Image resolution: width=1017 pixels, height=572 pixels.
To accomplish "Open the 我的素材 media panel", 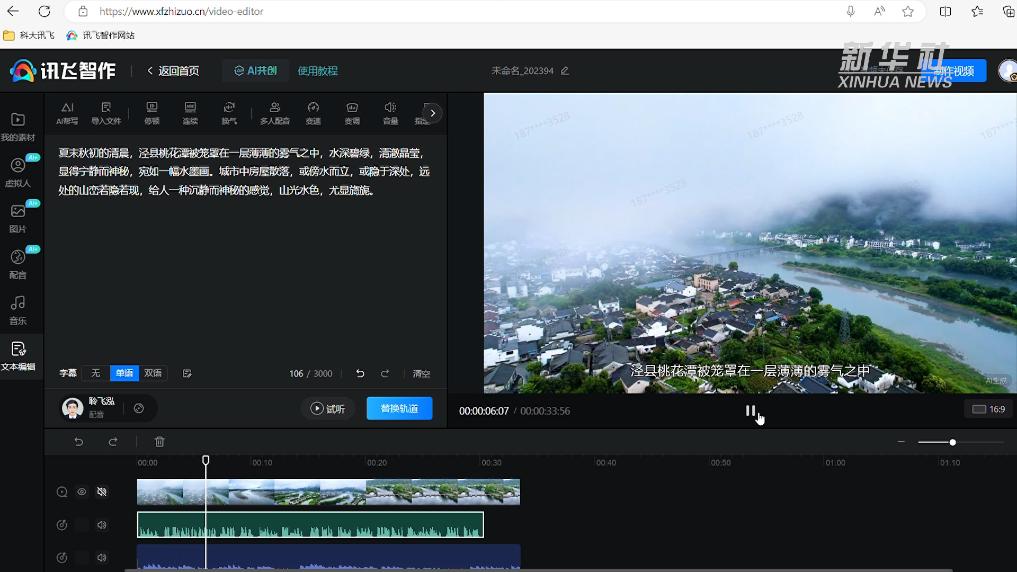I will [x=18, y=126].
